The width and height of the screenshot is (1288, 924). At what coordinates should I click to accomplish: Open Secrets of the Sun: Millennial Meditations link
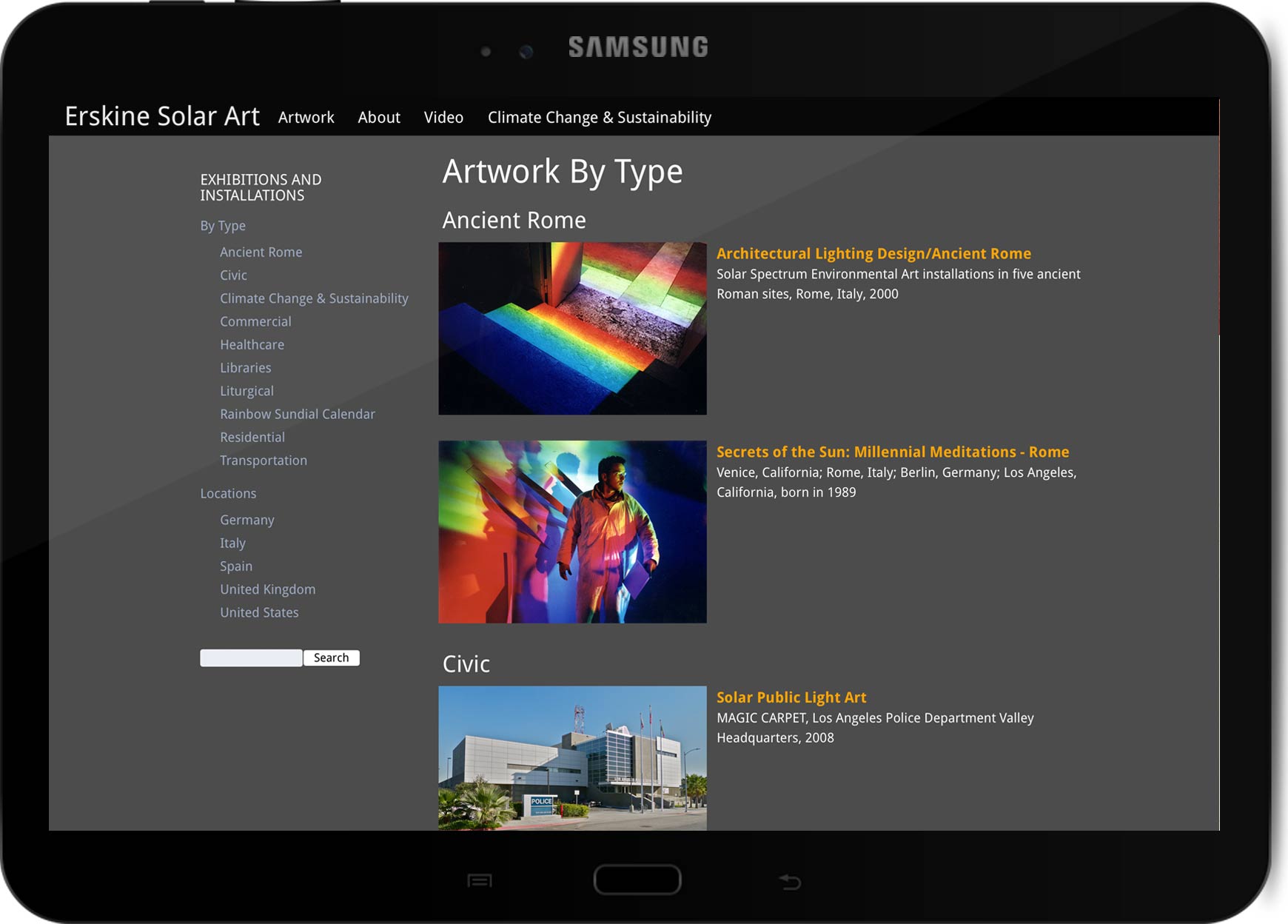(893, 452)
